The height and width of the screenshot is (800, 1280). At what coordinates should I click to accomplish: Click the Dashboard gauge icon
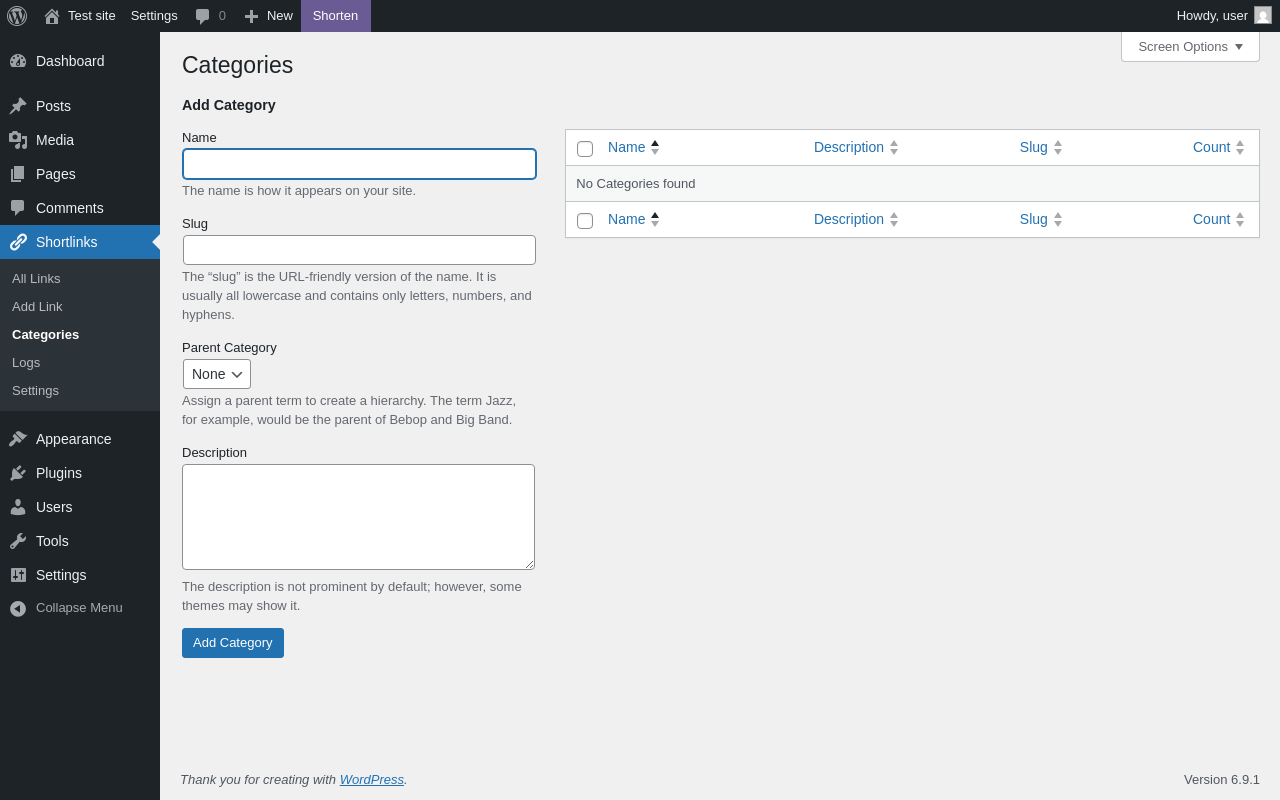(18, 61)
